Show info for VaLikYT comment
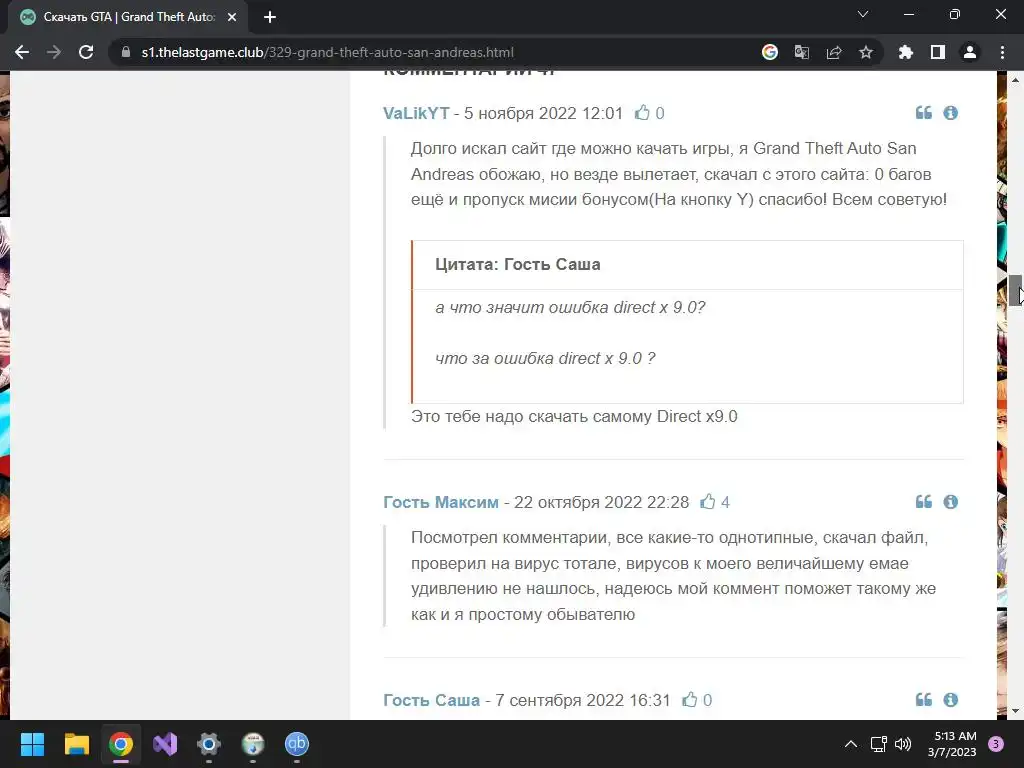Image resolution: width=1024 pixels, height=768 pixels. pyautogui.click(x=950, y=112)
